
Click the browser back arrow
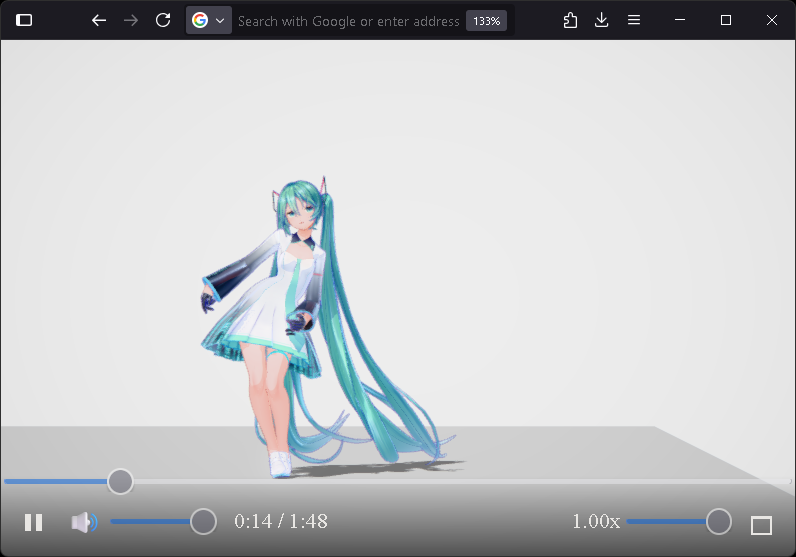pos(98,20)
